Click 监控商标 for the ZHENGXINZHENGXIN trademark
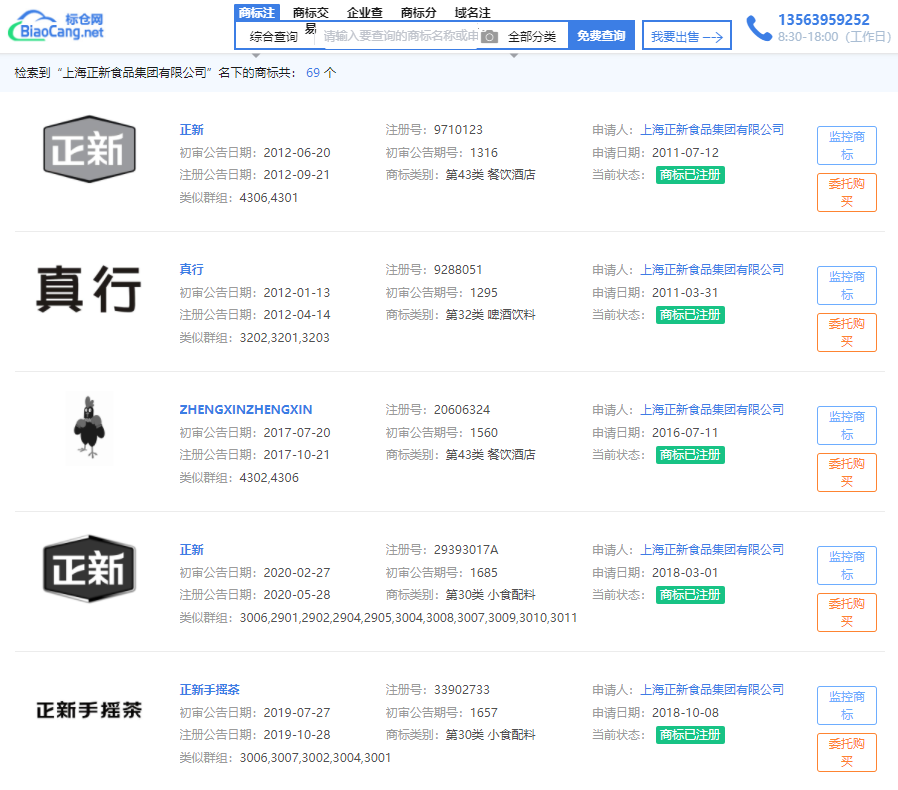Screen dimensions: 898x790 point(846,425)
